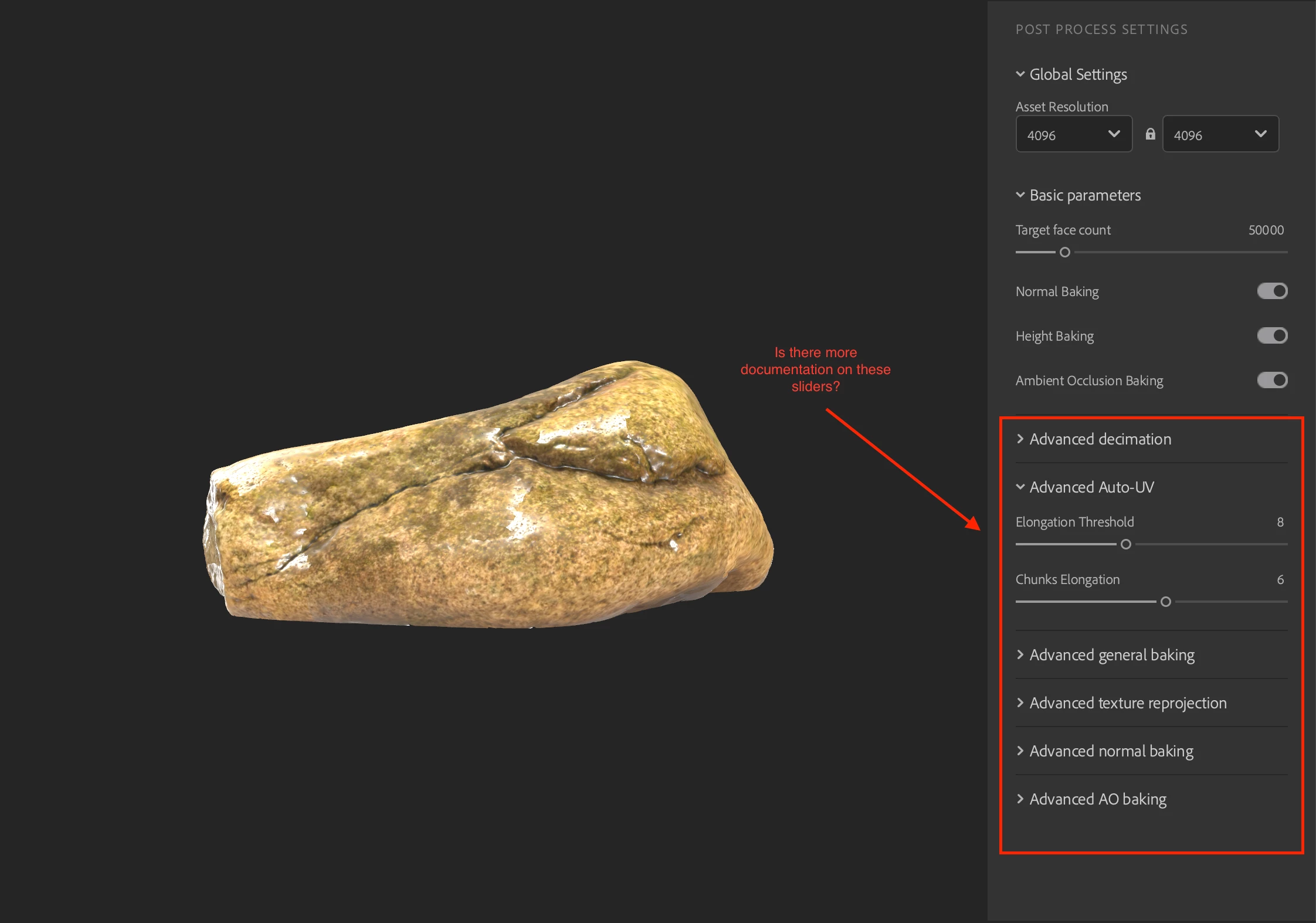This screenshot has height=923, width=1316.
Task: Collapse the Global Settings section
Action: click(x=1071, y=74)
